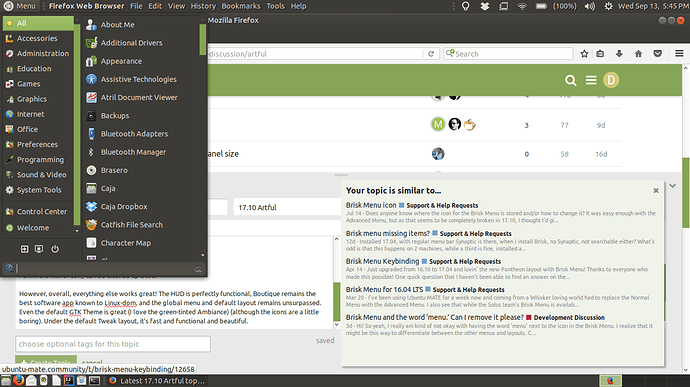Focus the Brisk menu search field

point(105,269)
